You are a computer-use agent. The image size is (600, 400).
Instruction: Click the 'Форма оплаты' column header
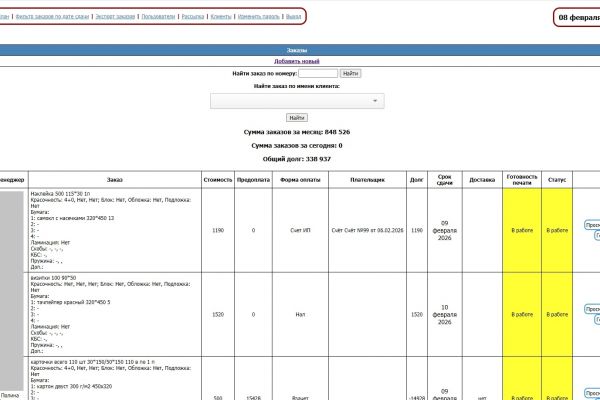click(x=300, y=180)
